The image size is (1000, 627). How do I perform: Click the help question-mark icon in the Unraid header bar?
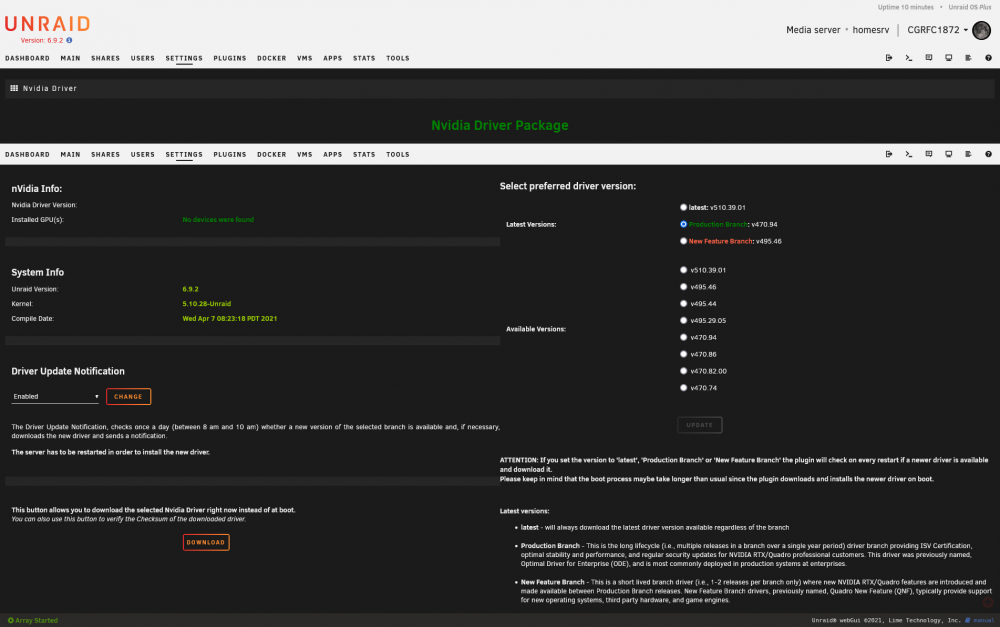(988, 58)
